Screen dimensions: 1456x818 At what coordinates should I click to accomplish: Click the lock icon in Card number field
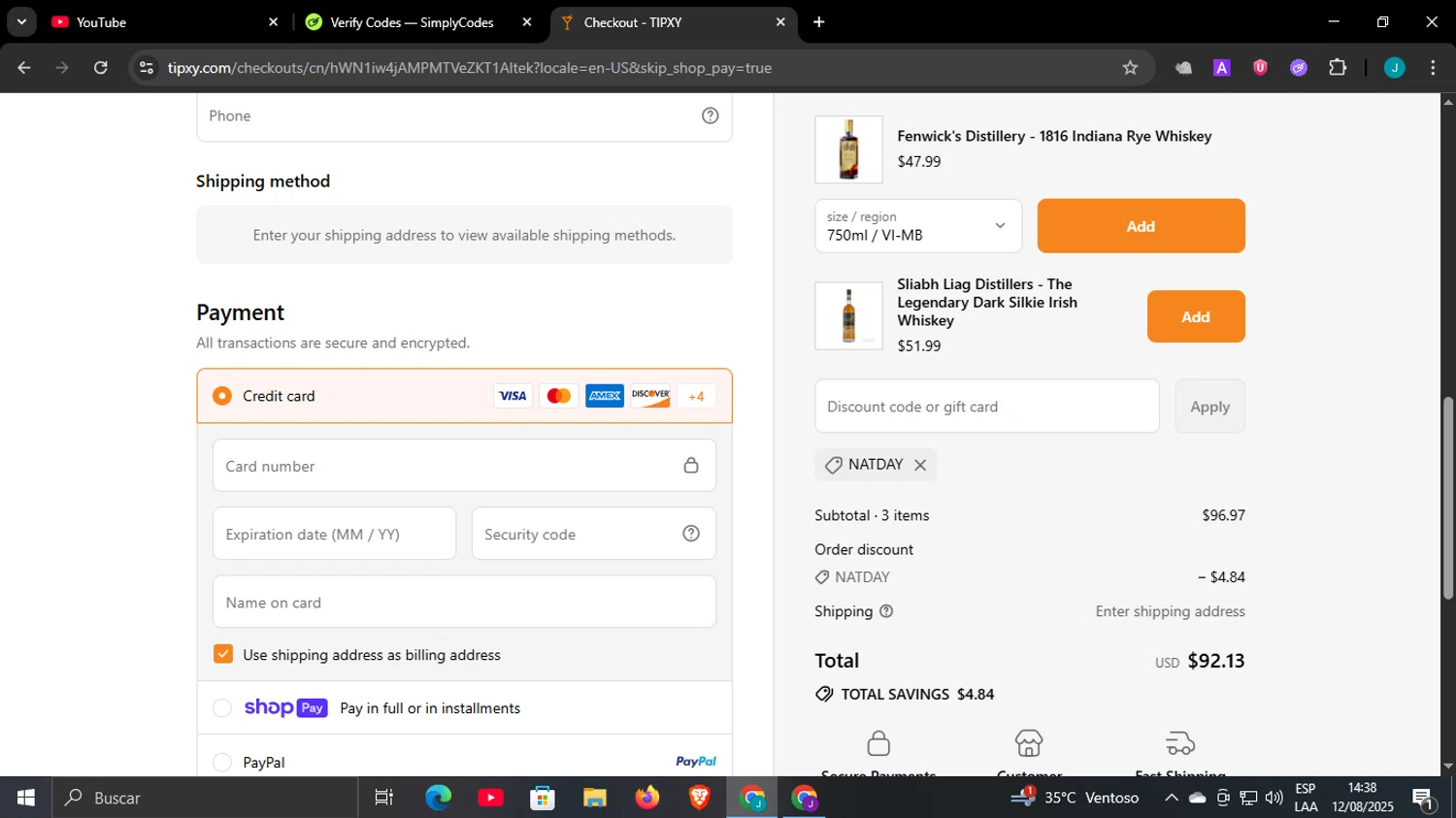click(691, 466)
